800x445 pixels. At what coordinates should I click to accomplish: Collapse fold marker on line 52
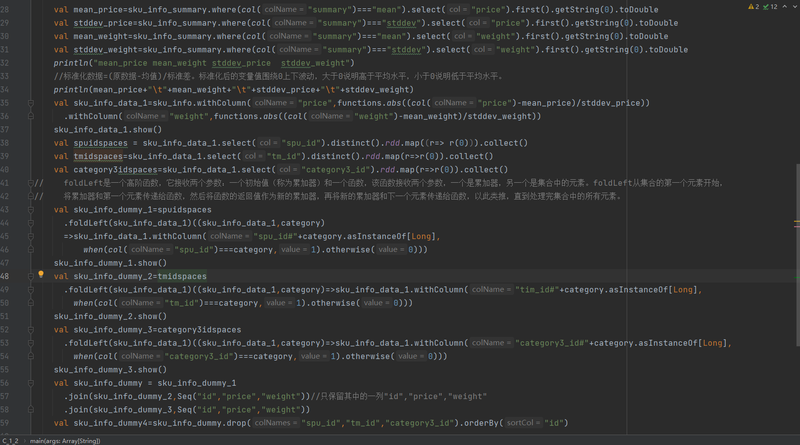(x=31, y=330)
